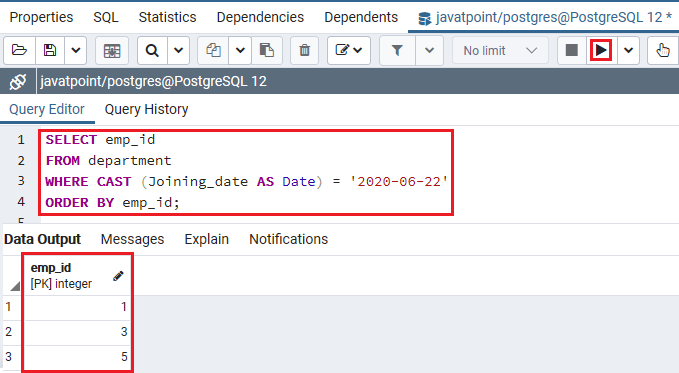Expand the Execute options dropdown arrow
The height and width of the screenshot is (373, 679).
click(x=628, y=50)
